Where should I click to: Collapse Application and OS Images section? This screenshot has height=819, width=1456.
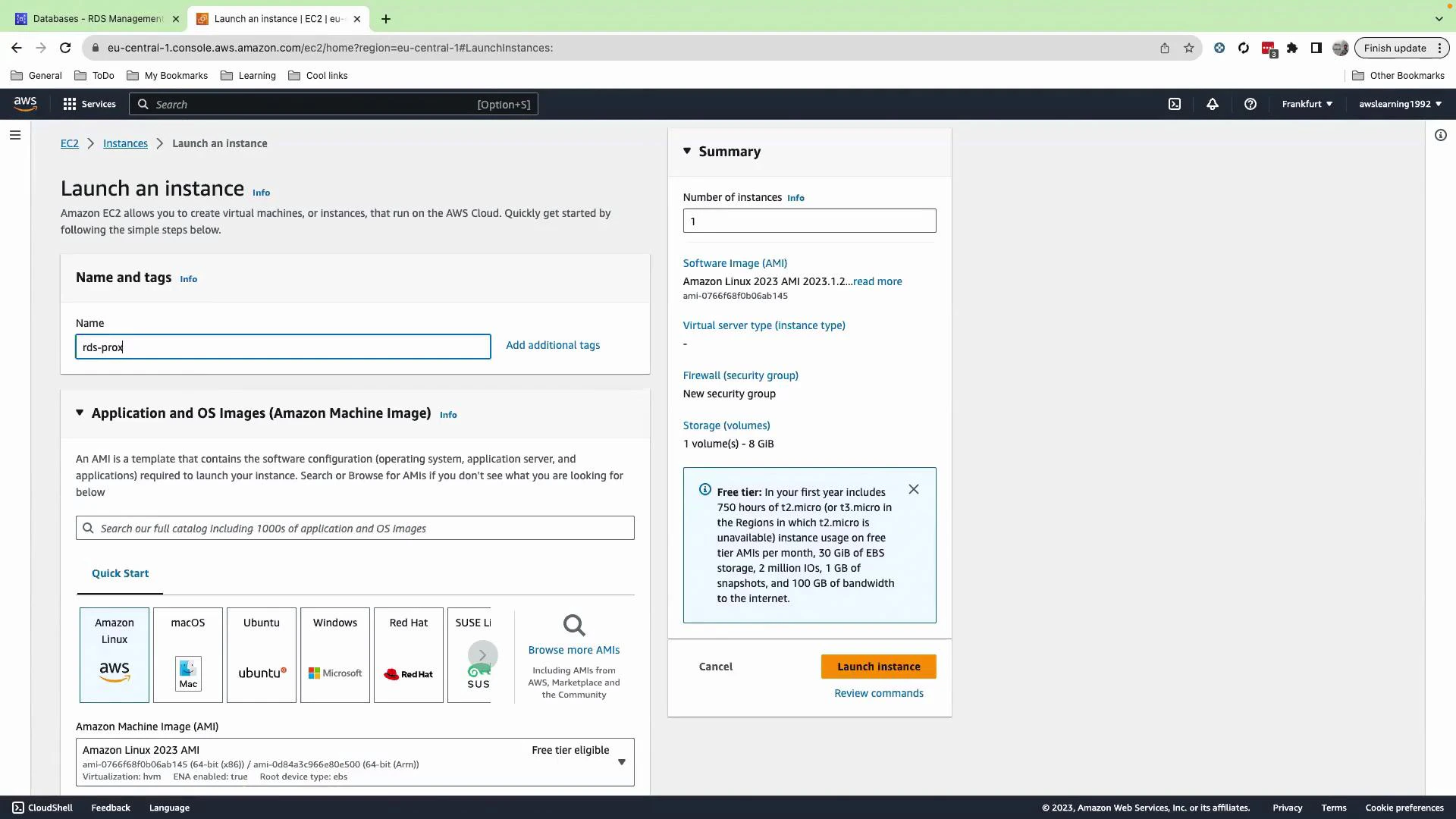coord(80,413)
